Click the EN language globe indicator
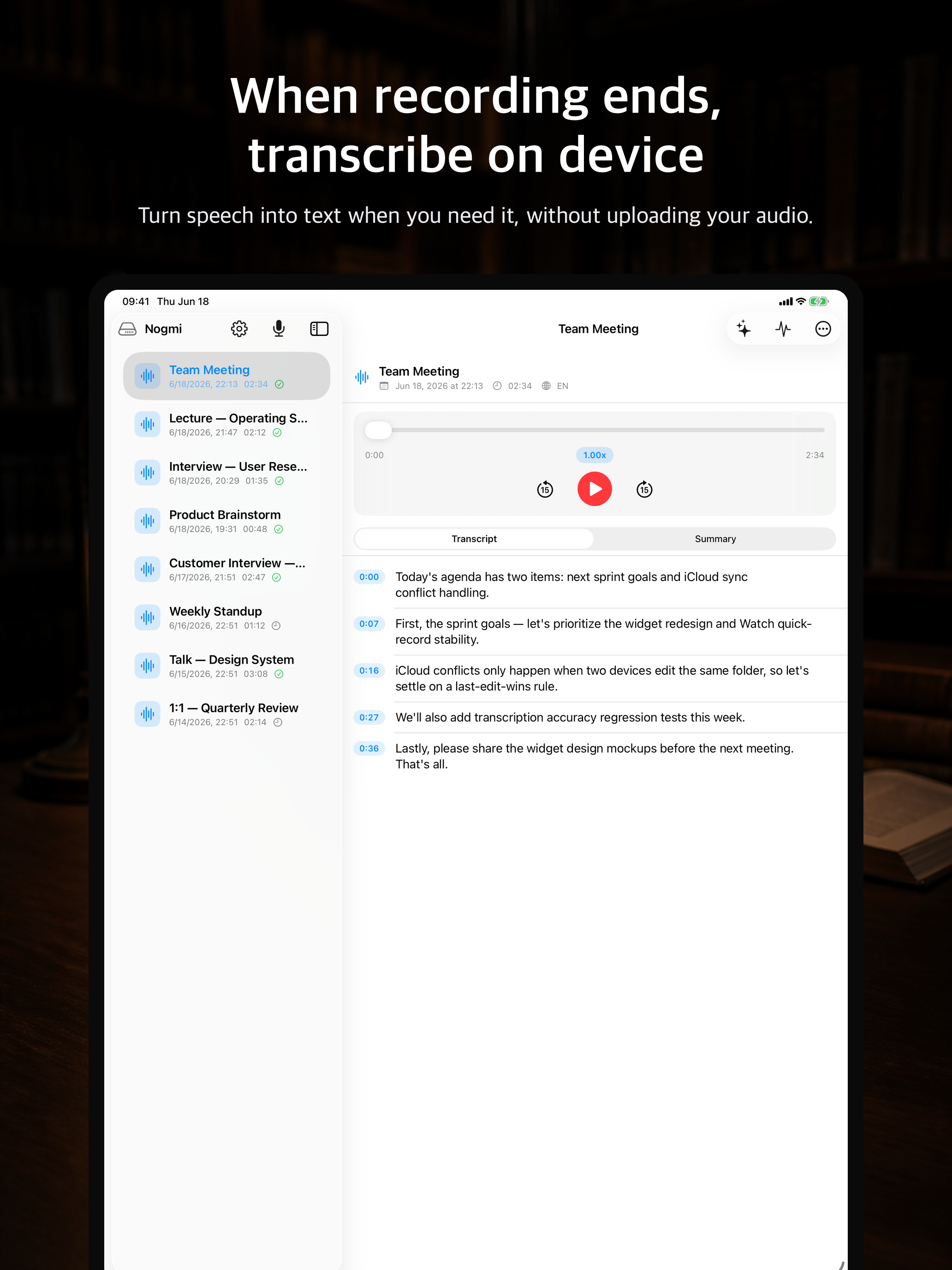This screenshot has width=952, height=1270. tap(555, 386)
